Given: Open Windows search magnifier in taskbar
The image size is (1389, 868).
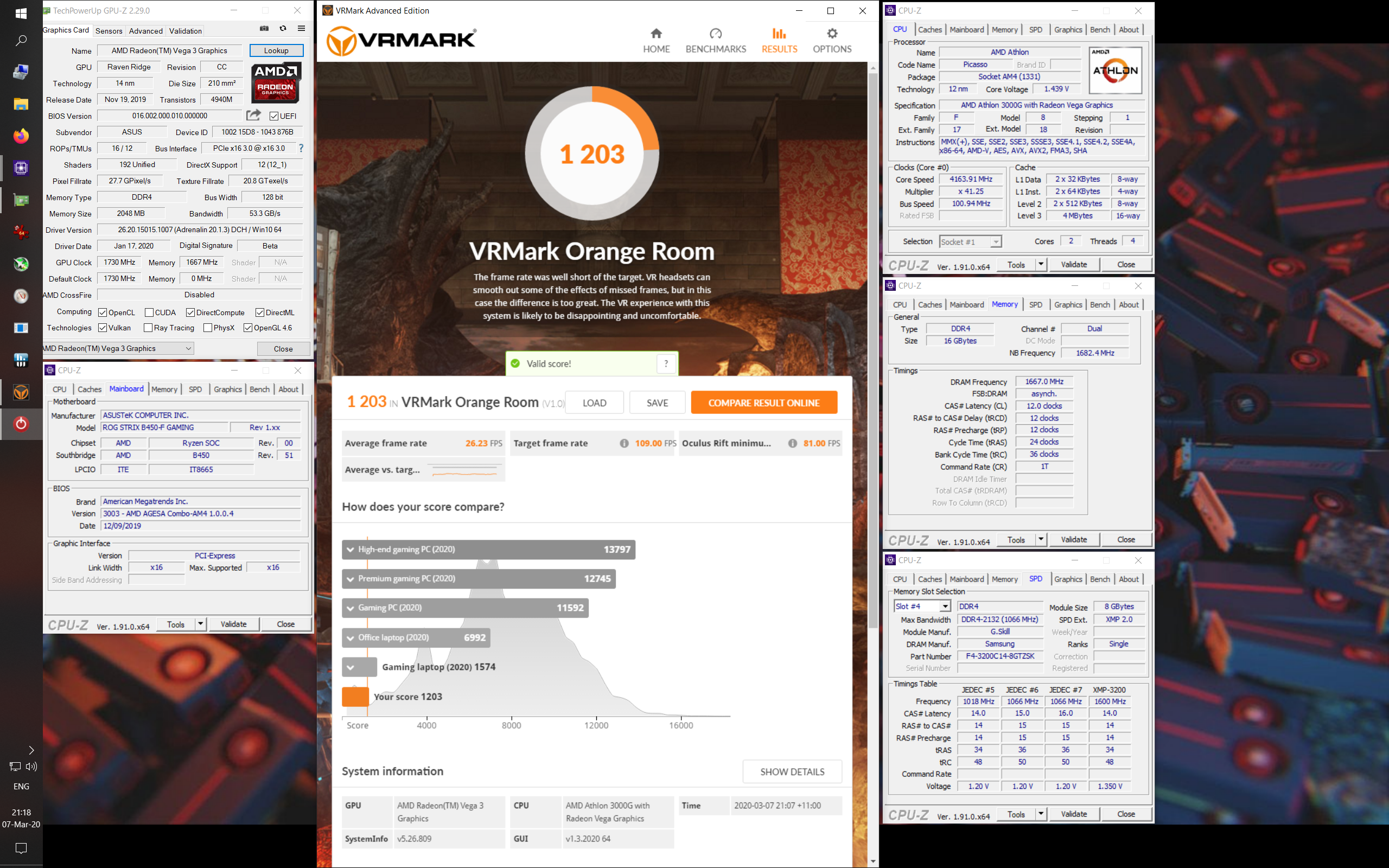Looking at the screenshot, I should [21, 40].
